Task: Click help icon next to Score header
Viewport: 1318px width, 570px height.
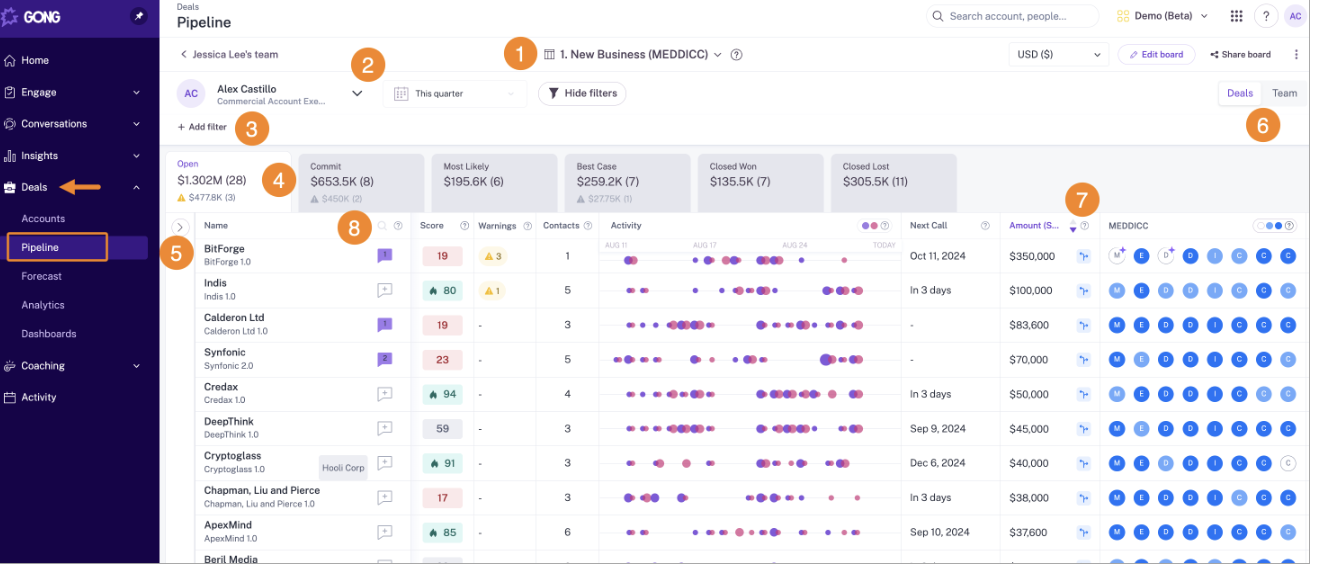Action: pos(464,226)
